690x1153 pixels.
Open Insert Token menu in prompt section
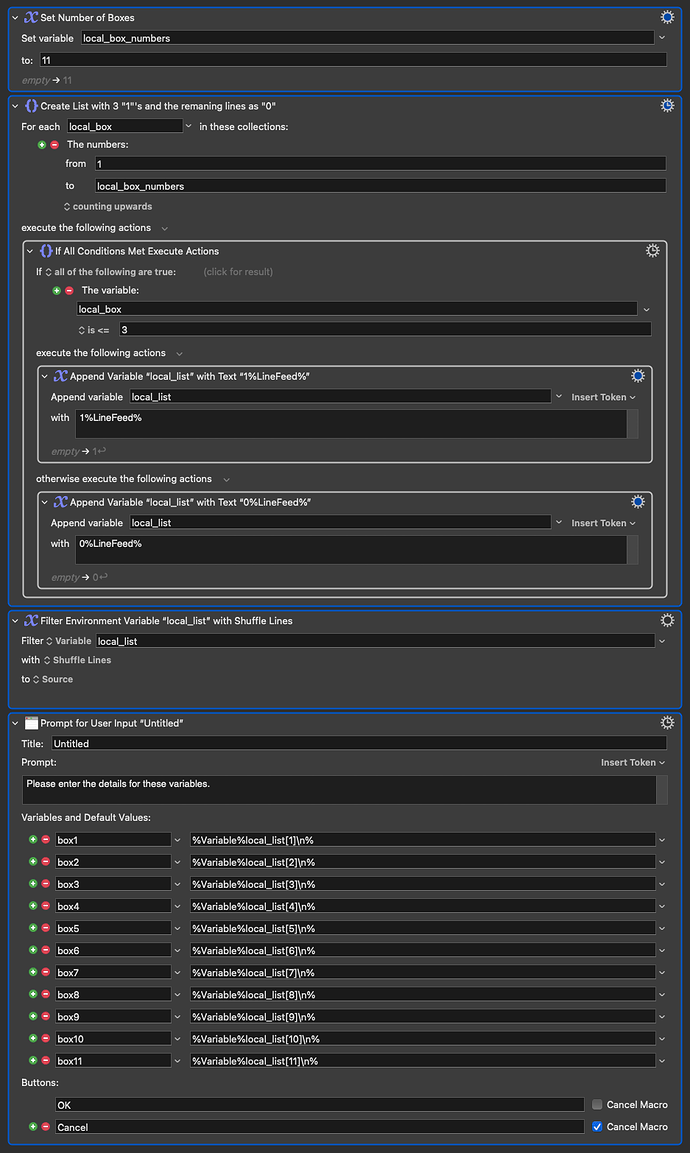[x=632, y=762]
